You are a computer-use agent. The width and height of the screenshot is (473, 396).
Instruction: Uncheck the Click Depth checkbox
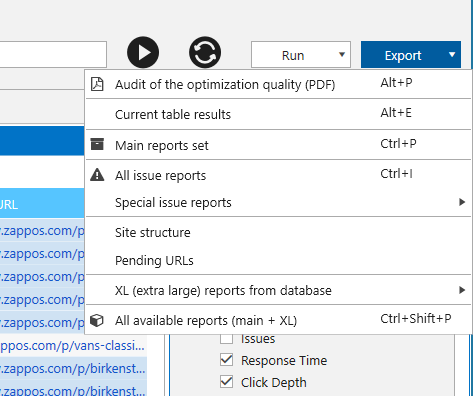pos(227,382)
